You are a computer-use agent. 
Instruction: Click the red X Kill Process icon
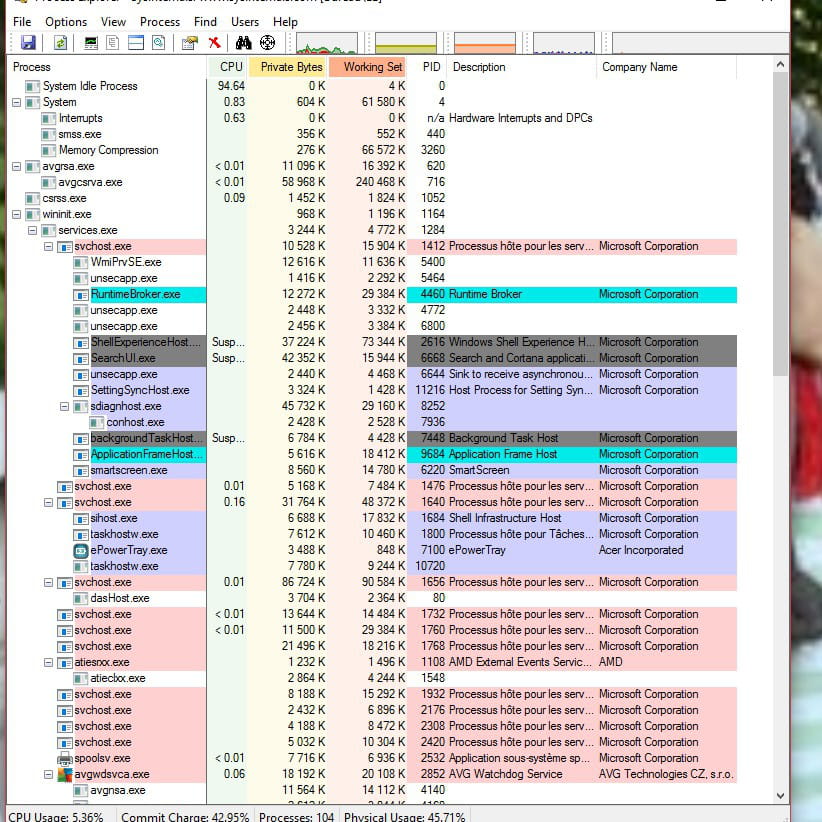click(214, 42)
